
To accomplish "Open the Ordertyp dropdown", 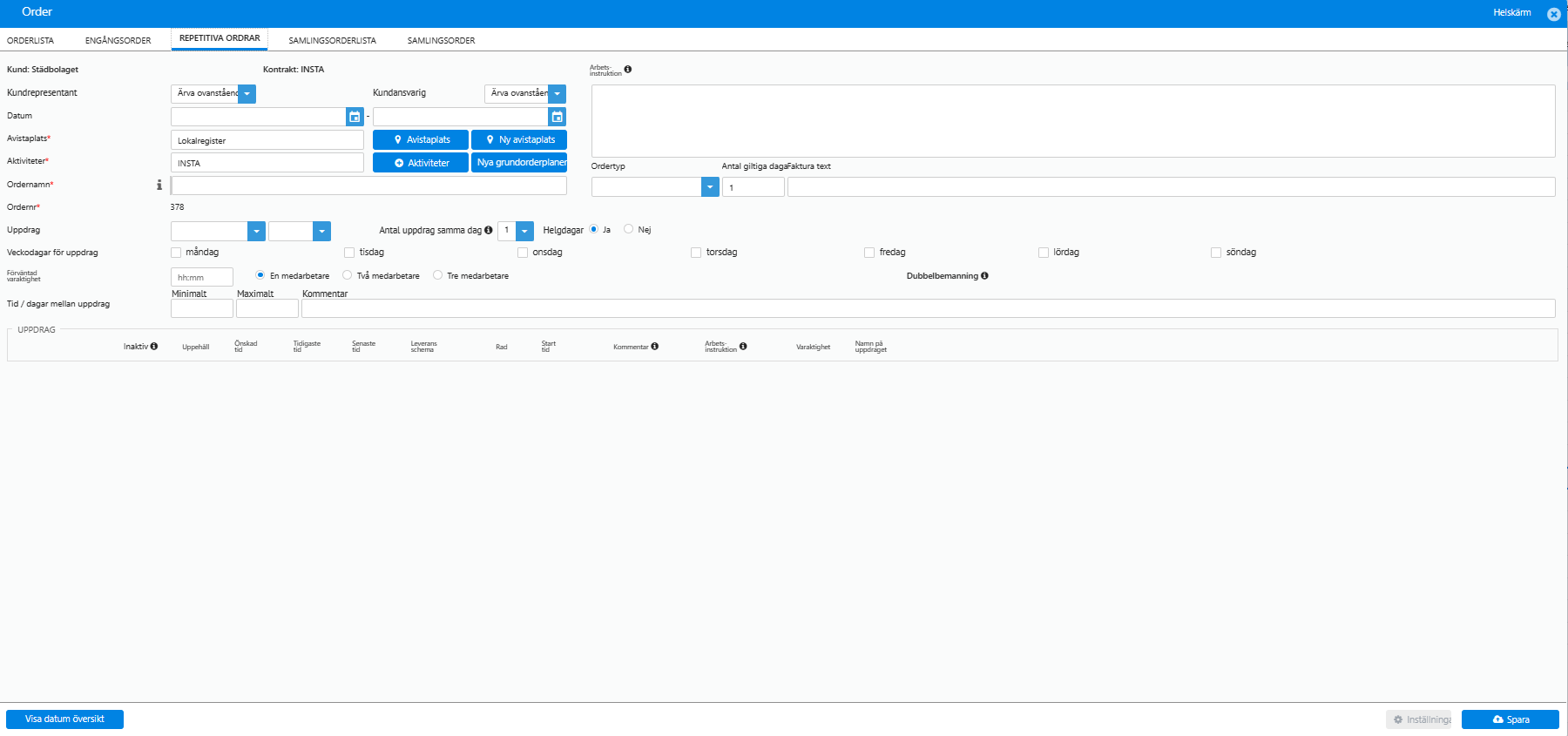I will [x=710, y=187].
